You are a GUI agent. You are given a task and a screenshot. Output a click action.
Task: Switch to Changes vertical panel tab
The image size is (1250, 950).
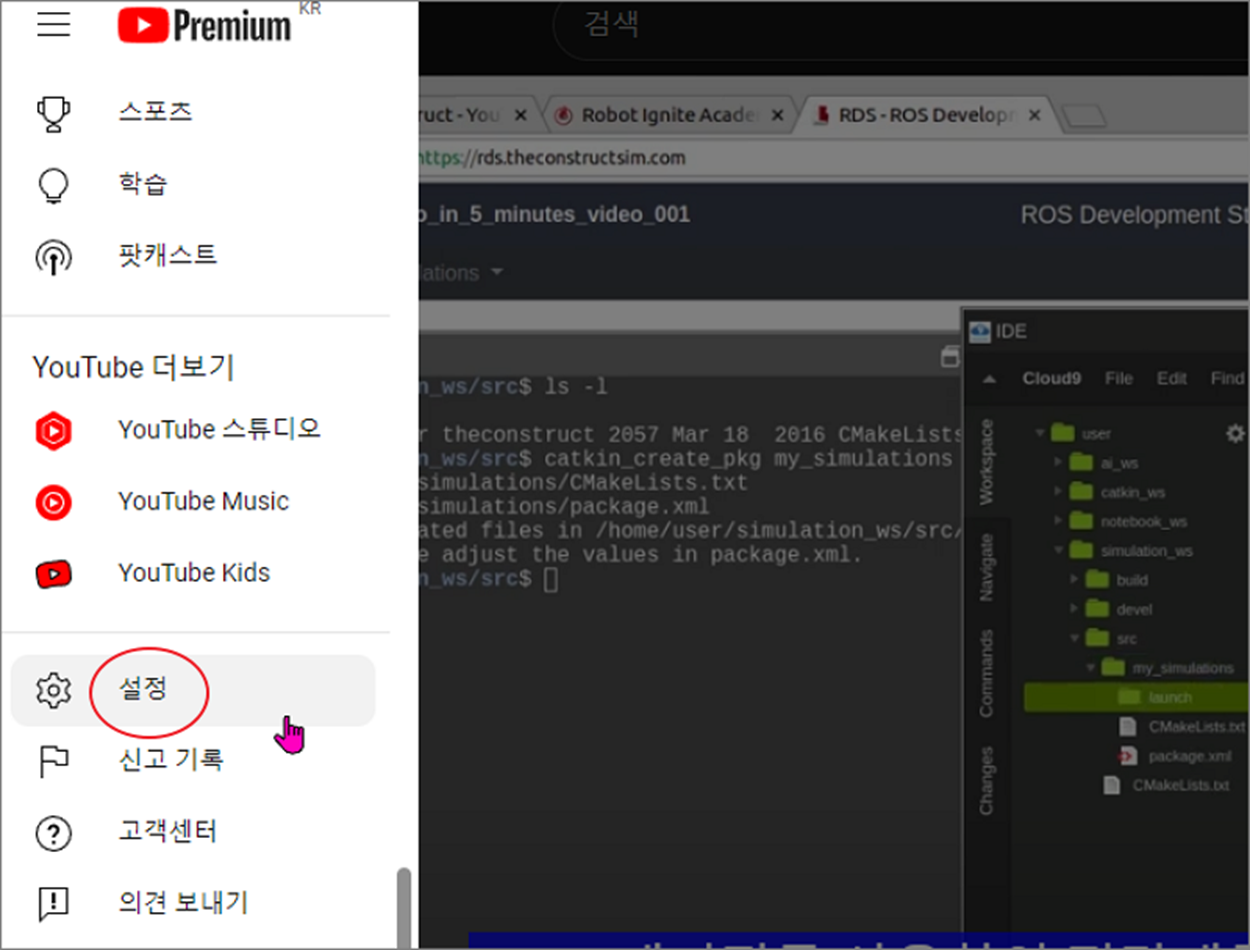[987, 781]
